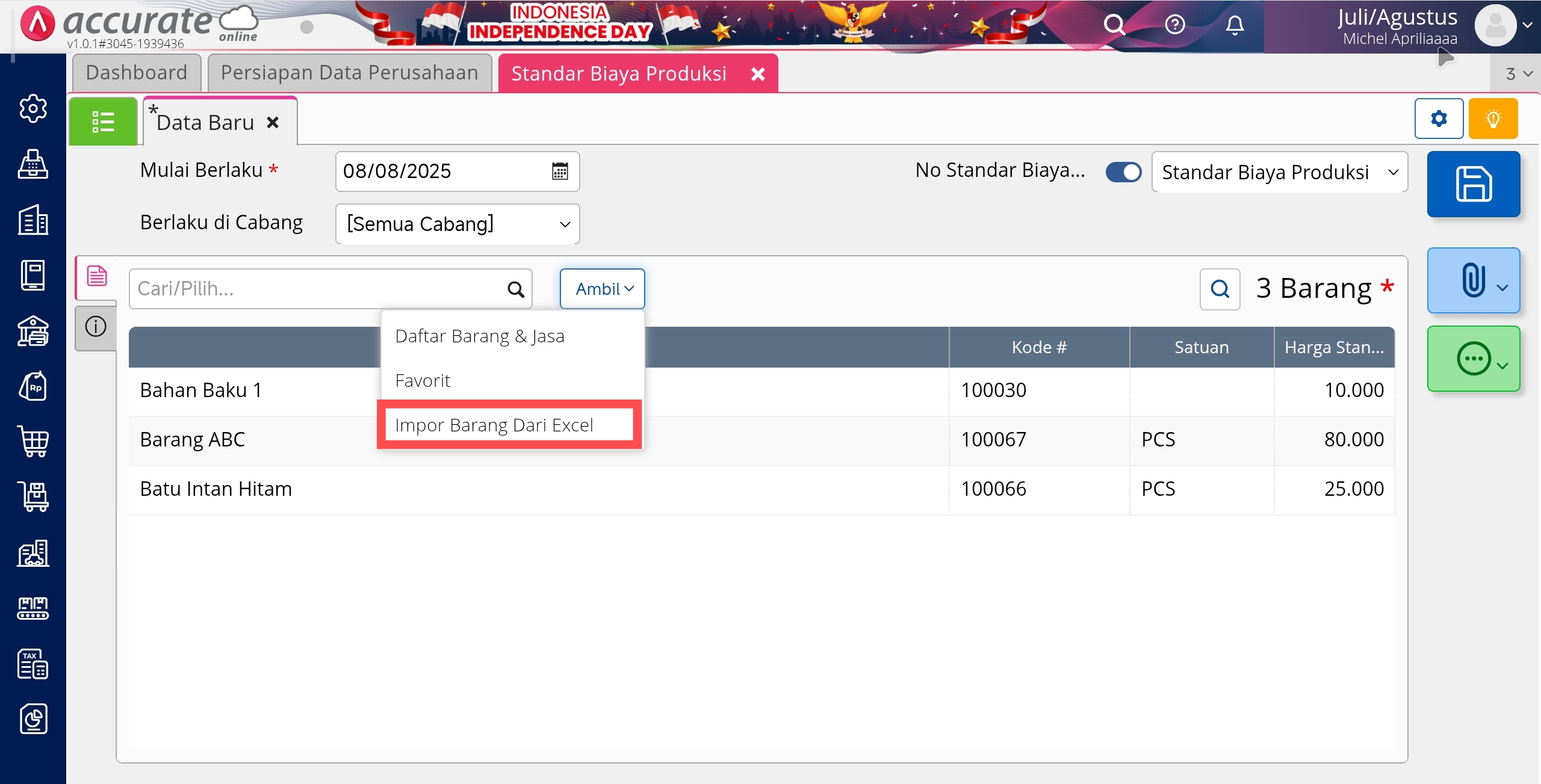Open the green more-actions ellipsis button
The height and width of the screenshot is (784, 1541).
click(1473, 359)
